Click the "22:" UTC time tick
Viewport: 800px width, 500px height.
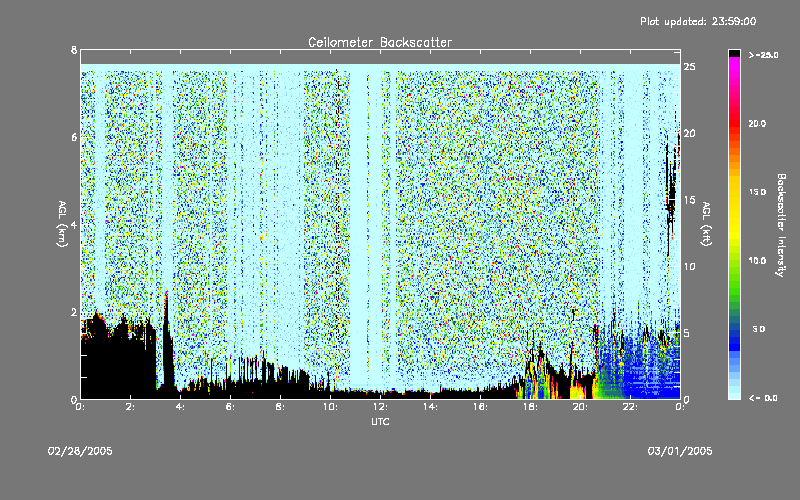click(631, 407)
